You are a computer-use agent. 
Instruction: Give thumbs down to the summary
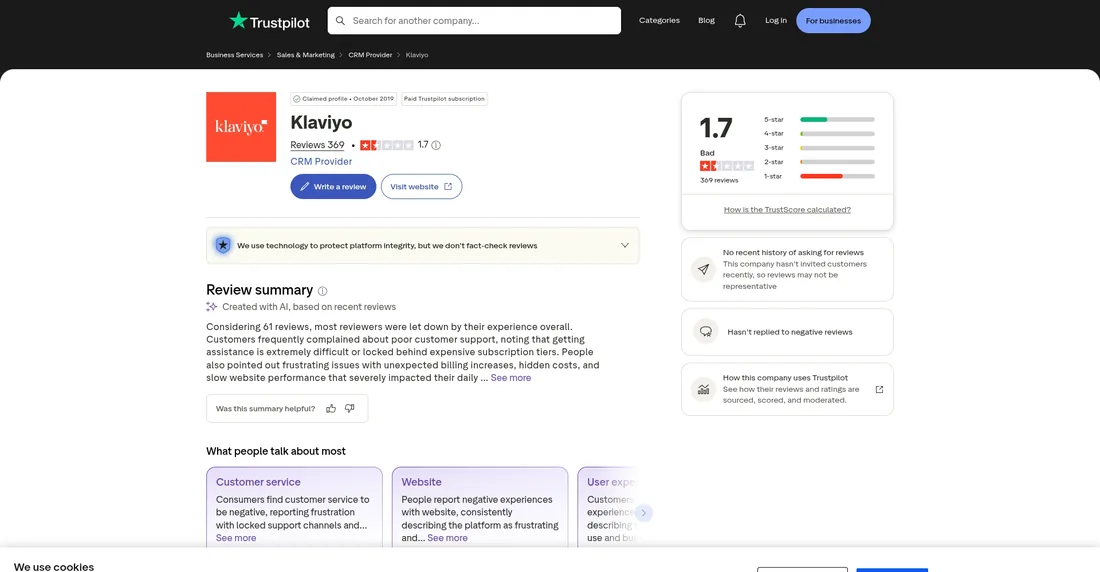349,408
